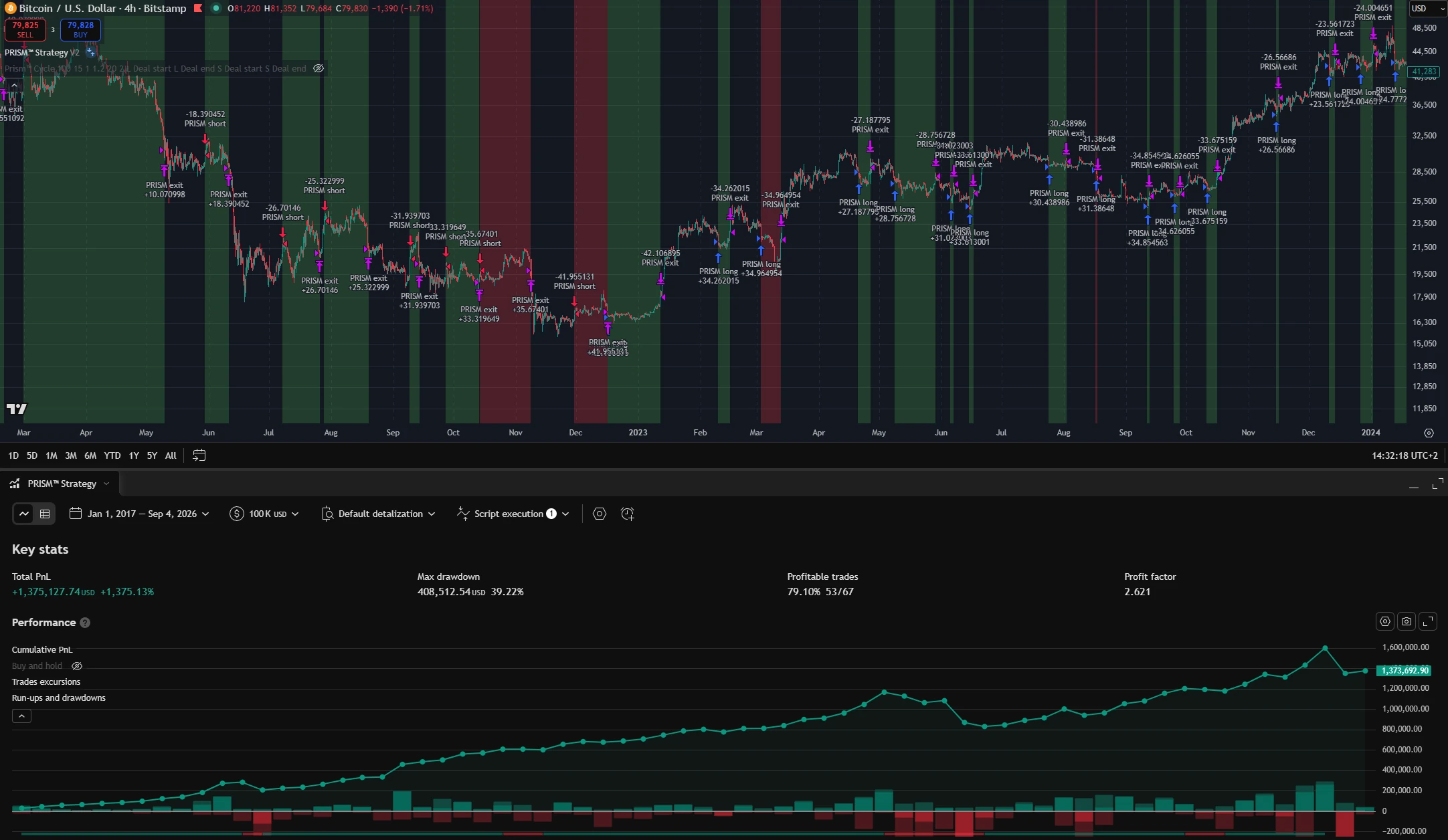Click the sparkle icon beside PRISM Strategy V2
1448x840 pixels.
(91, 52)
